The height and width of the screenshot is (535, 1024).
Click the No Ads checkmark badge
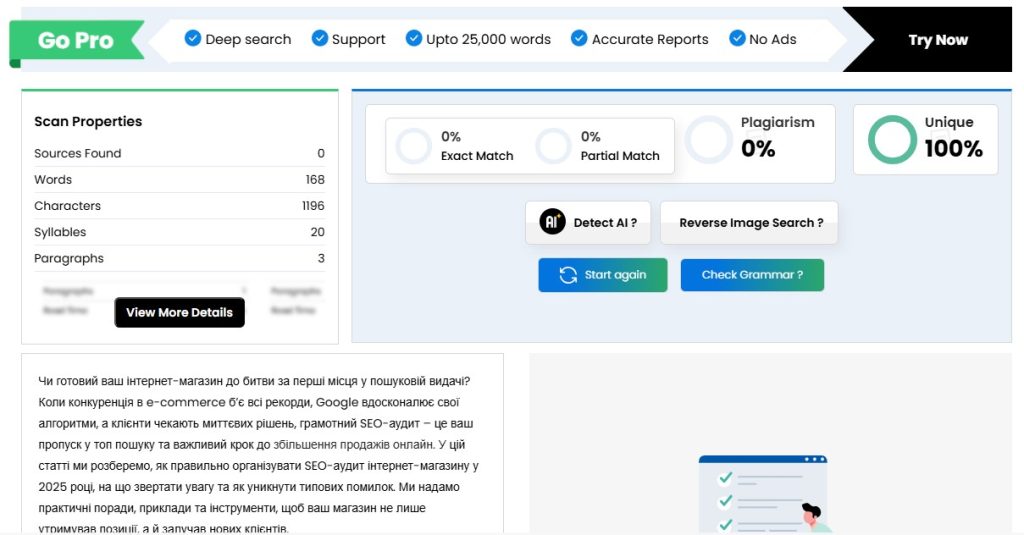pos(737,39)
